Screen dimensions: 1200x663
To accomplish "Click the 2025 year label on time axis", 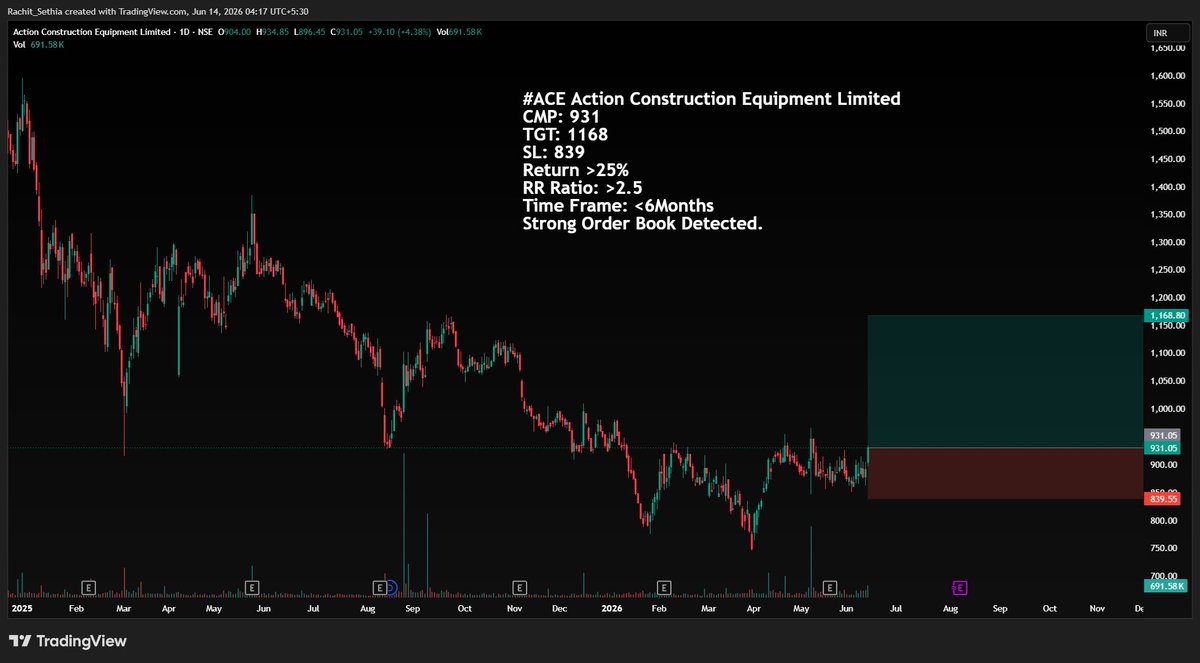I will (x=21, y=608).
